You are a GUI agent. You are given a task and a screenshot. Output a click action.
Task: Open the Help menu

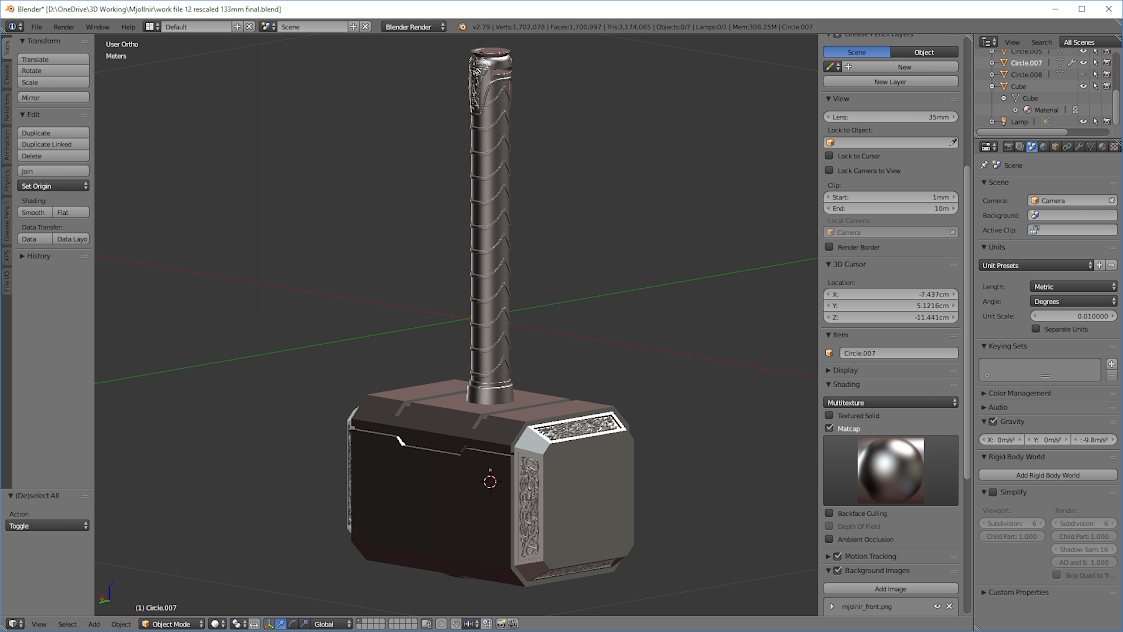(128, 27)
